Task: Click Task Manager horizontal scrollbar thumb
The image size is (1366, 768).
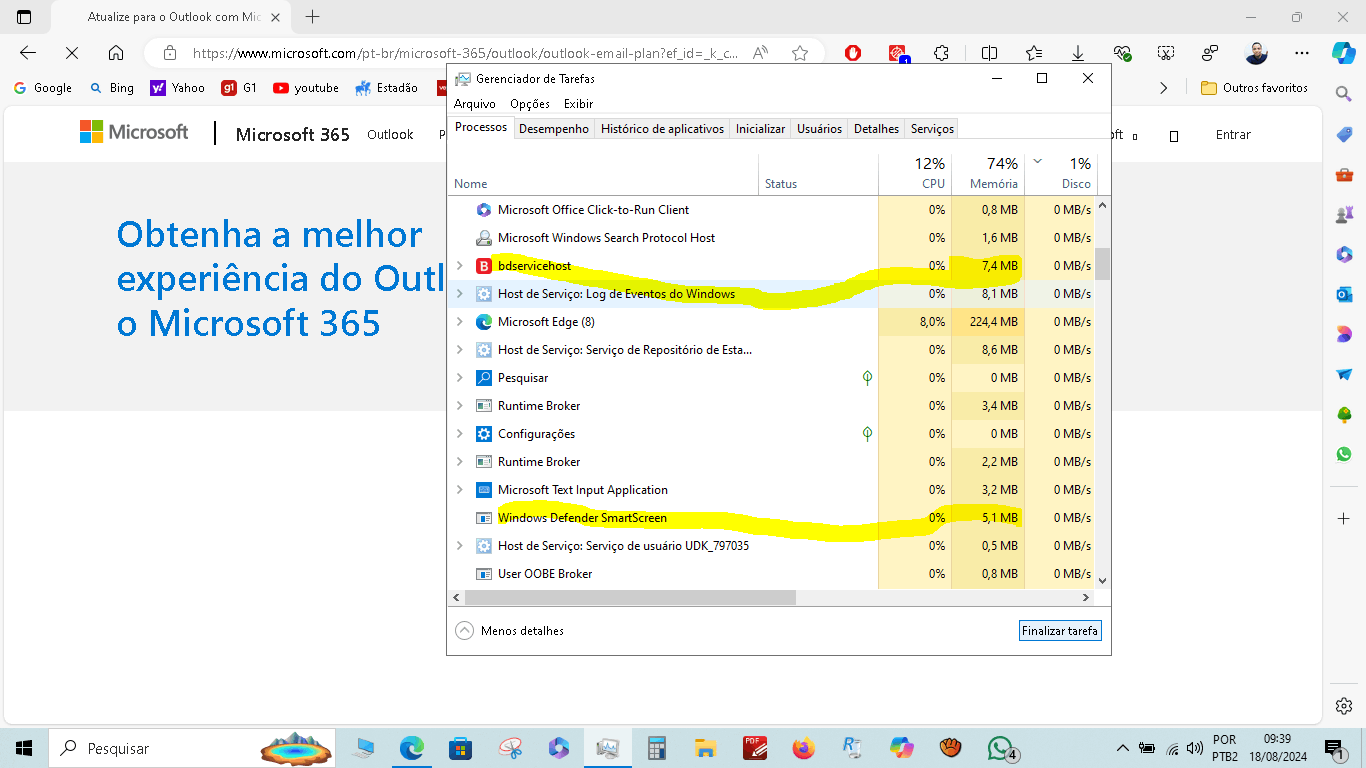Action: [630, 597]
